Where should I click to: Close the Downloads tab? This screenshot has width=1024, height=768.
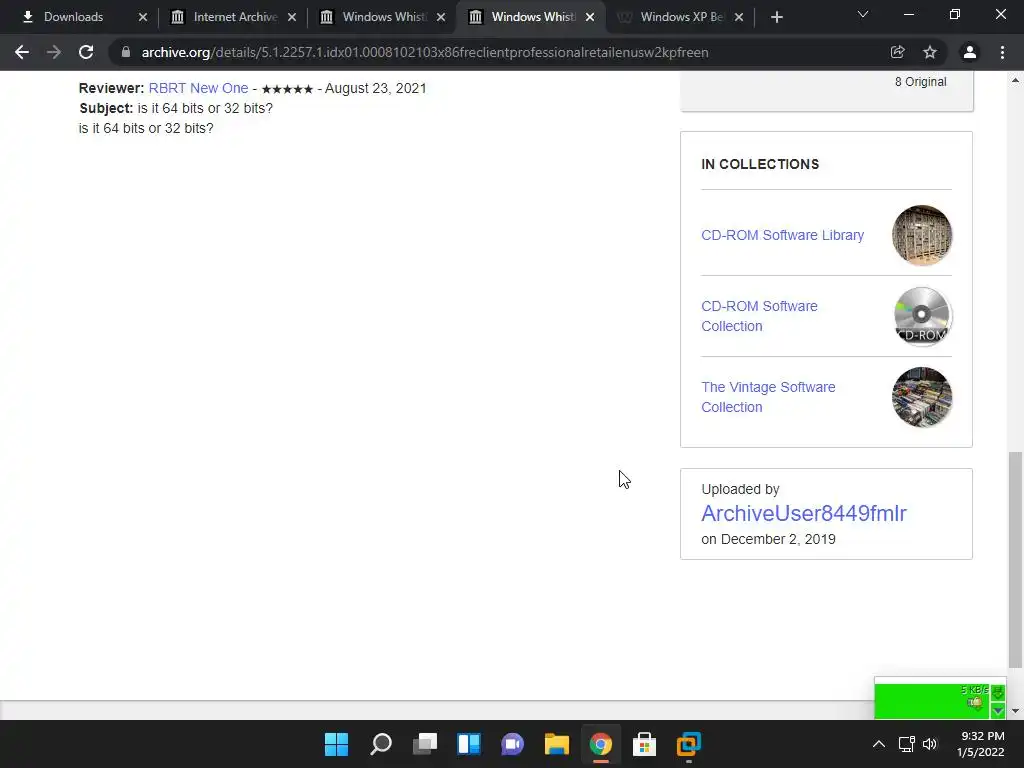(x=143, y=17)
